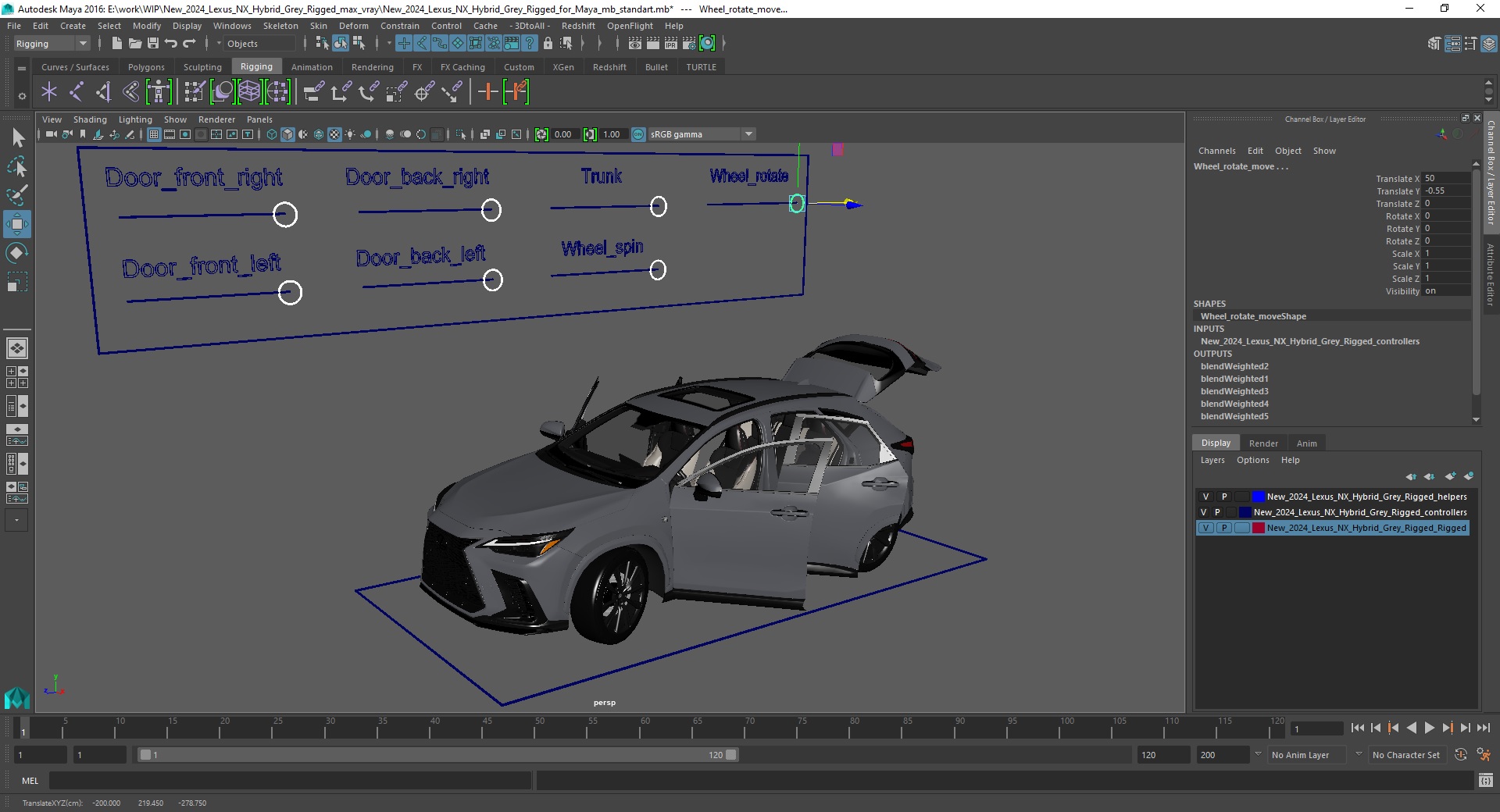Click the Save Scene icon
Viewport: 1500px width, 812px height.
(153, 44)
